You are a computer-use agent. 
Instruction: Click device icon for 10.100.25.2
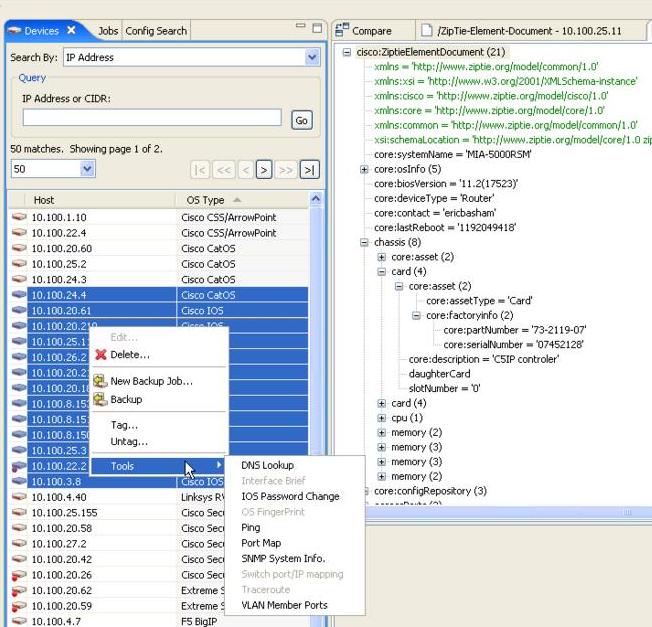coord(19,264)
